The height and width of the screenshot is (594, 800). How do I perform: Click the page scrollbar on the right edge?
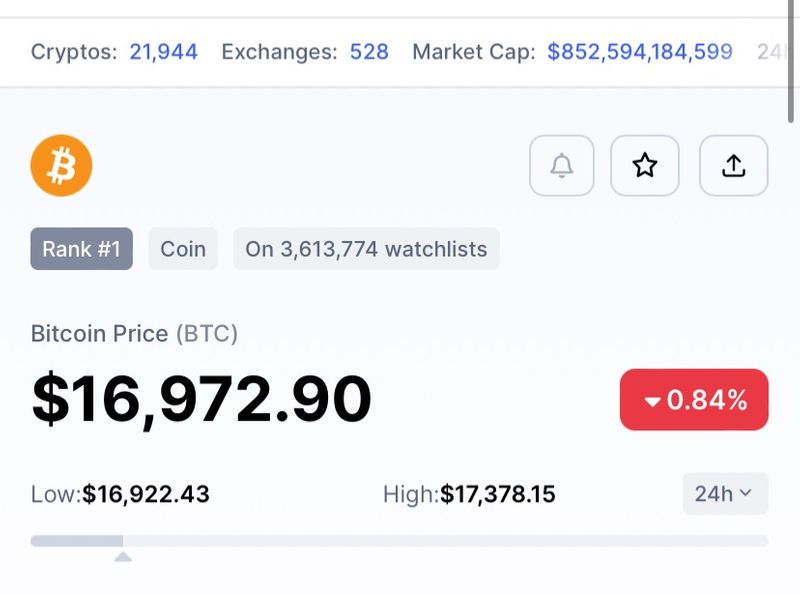793,60
